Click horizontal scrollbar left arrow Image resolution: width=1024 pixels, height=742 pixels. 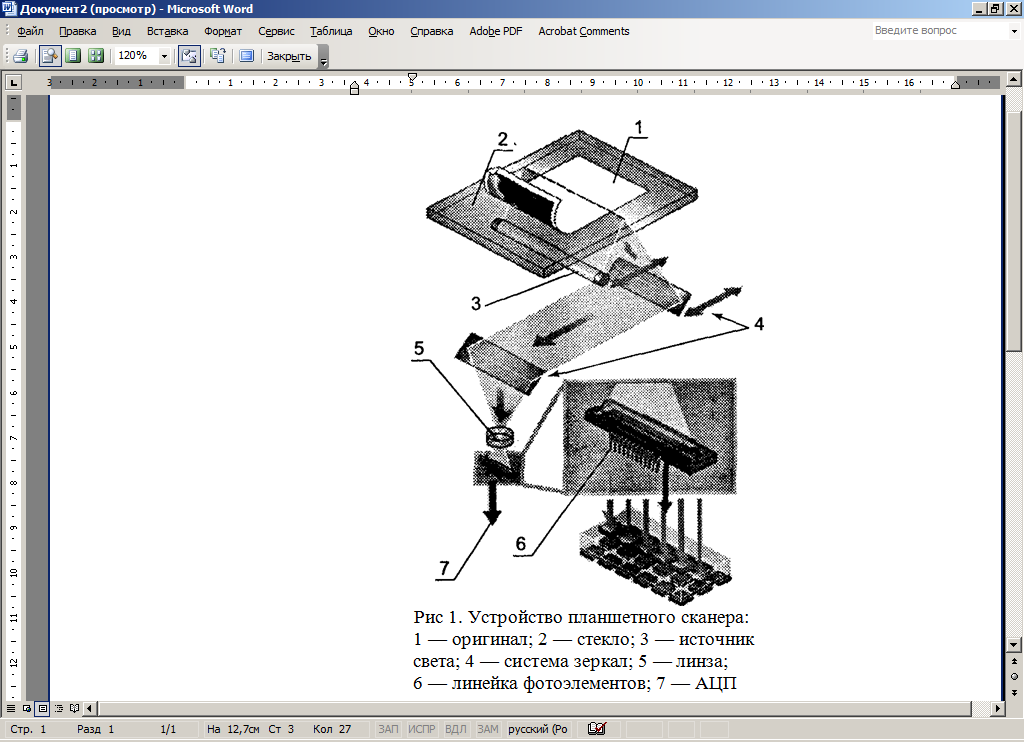pyautogui.click(x=90, y=708)
